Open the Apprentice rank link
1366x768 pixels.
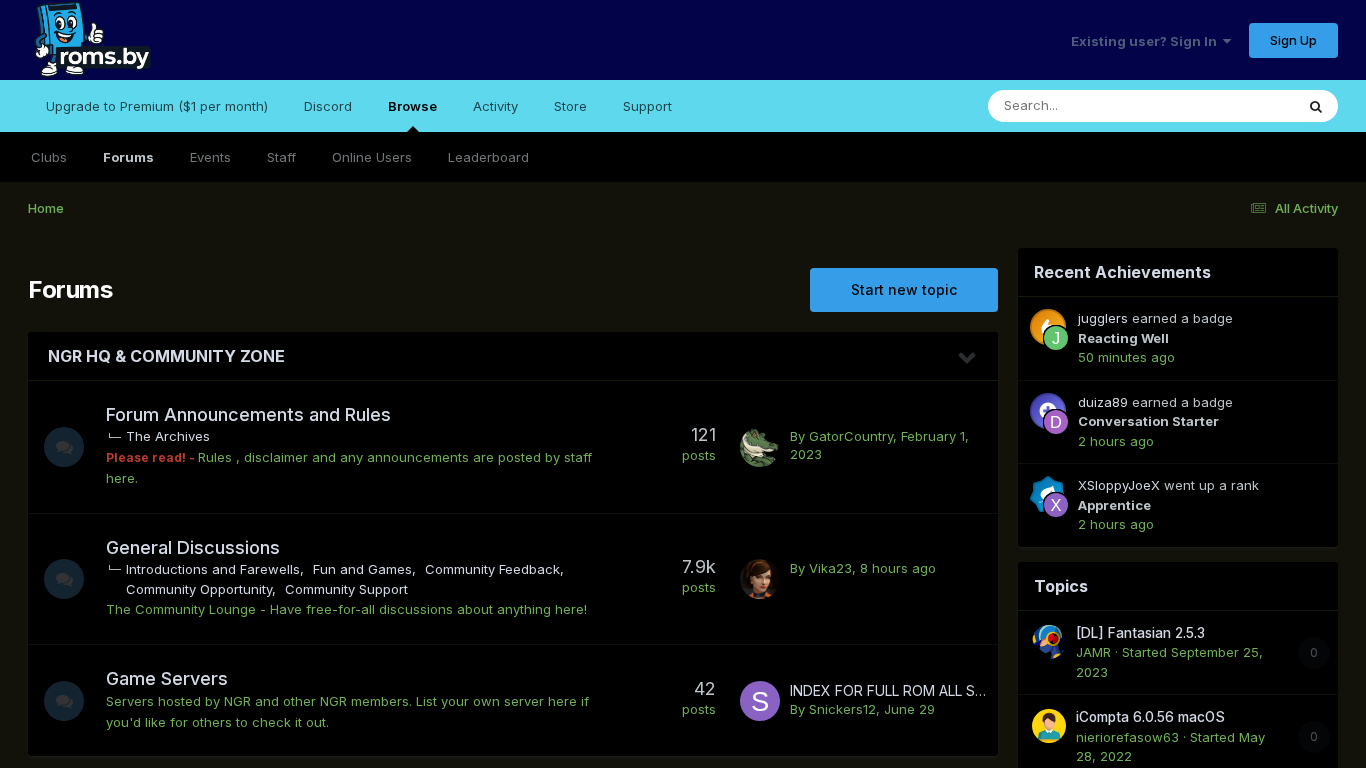click(1114, 505)
